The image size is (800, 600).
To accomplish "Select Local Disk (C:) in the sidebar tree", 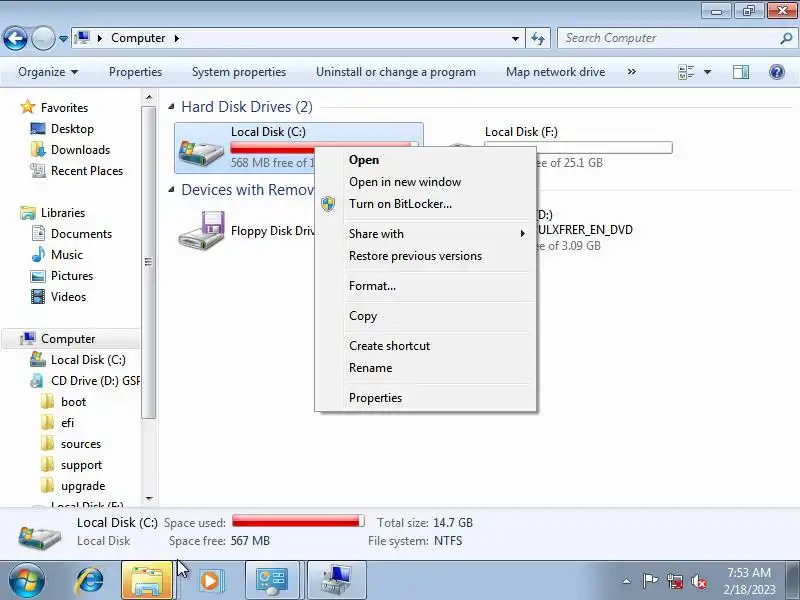I will point(88,360).
